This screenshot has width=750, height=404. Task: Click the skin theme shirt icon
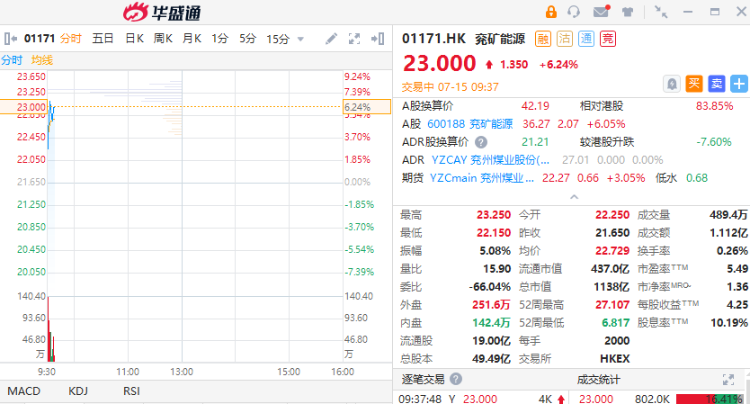coord(627,12)
